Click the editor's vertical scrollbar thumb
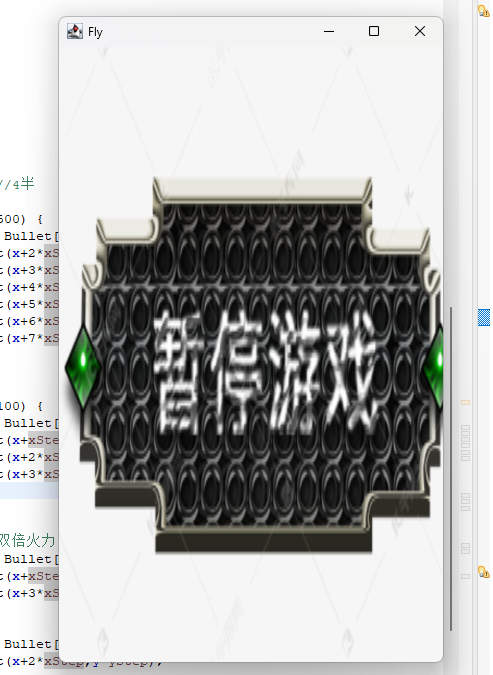 [451, 469]
